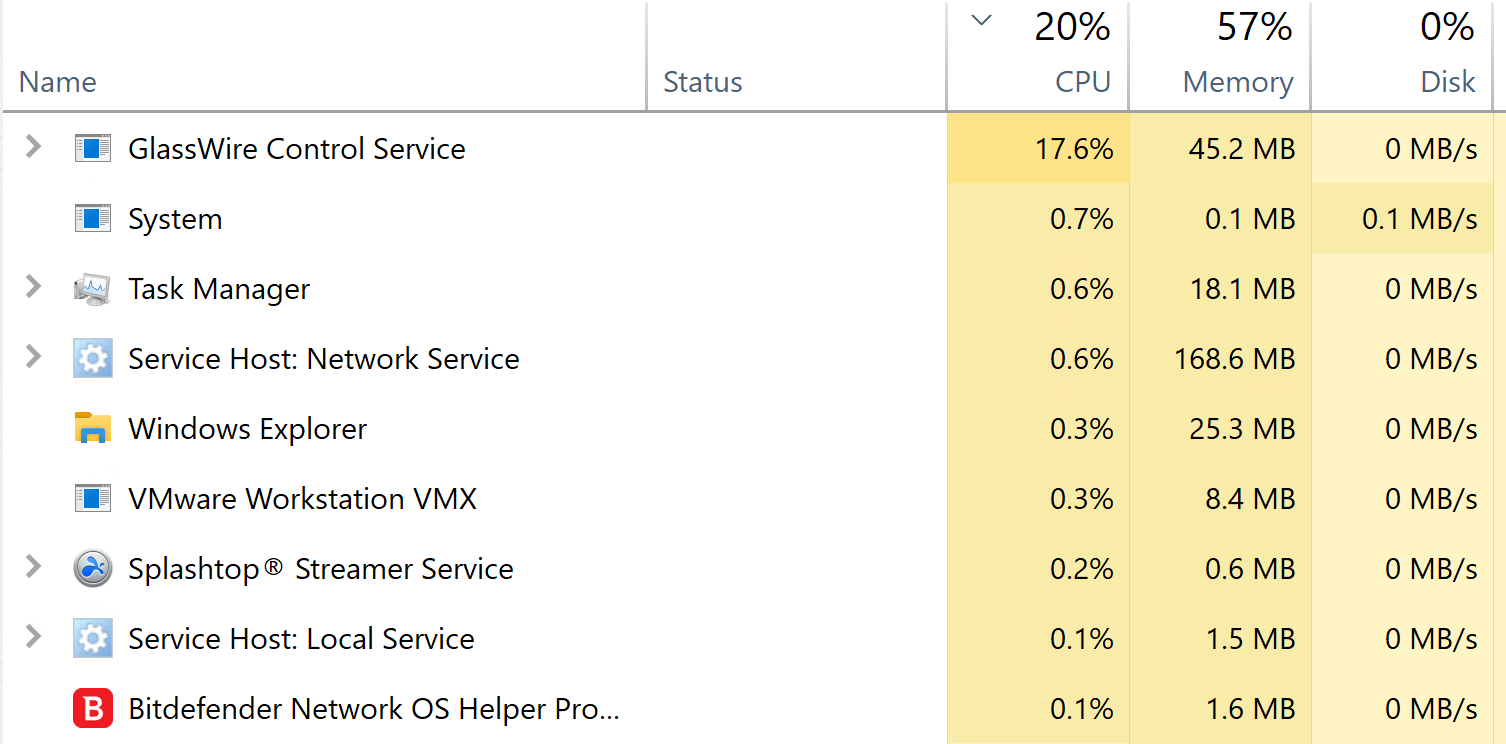
Task: Click the Bitdefender red B icon
Action: point(93,709)
